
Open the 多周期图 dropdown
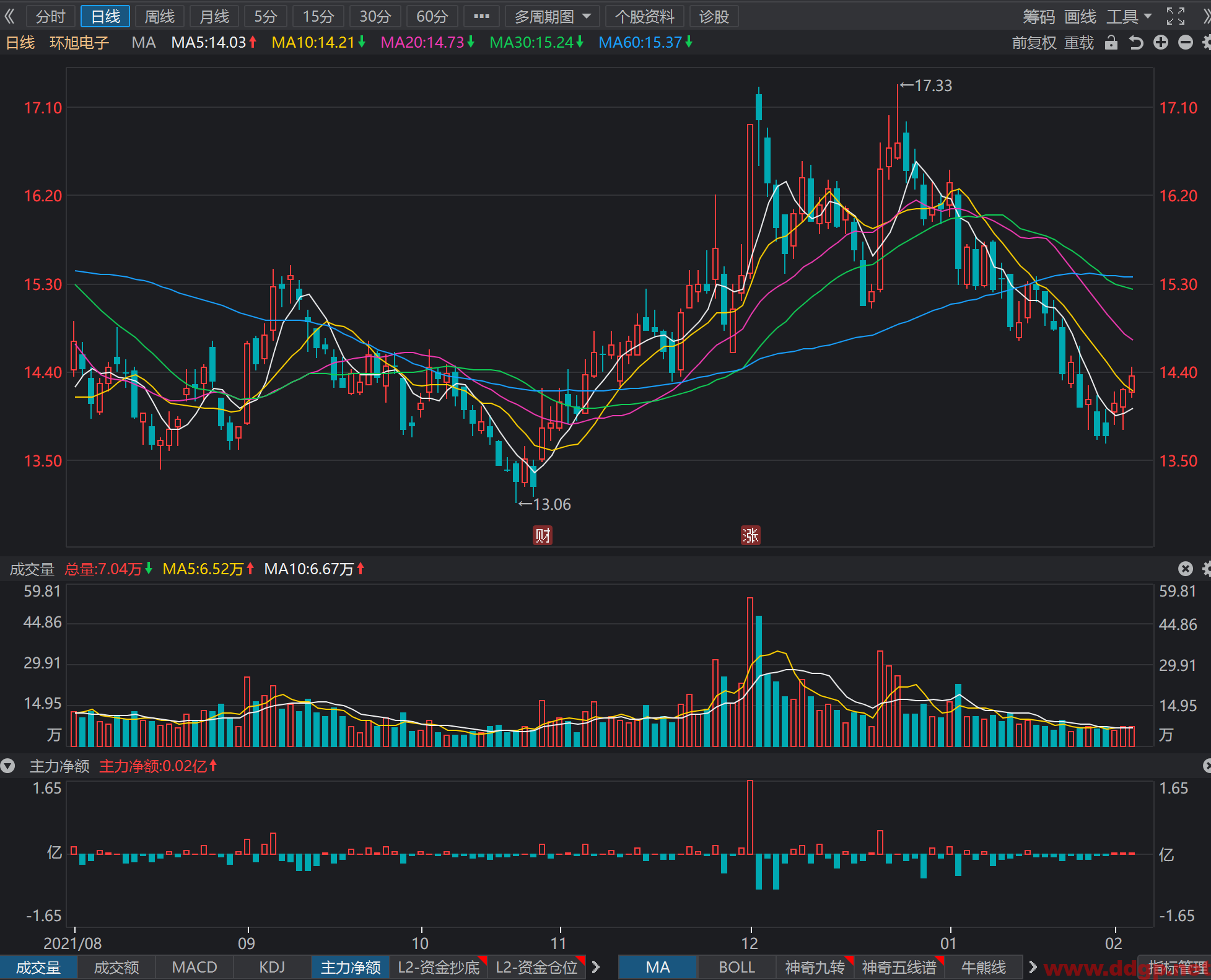[553, 17]
